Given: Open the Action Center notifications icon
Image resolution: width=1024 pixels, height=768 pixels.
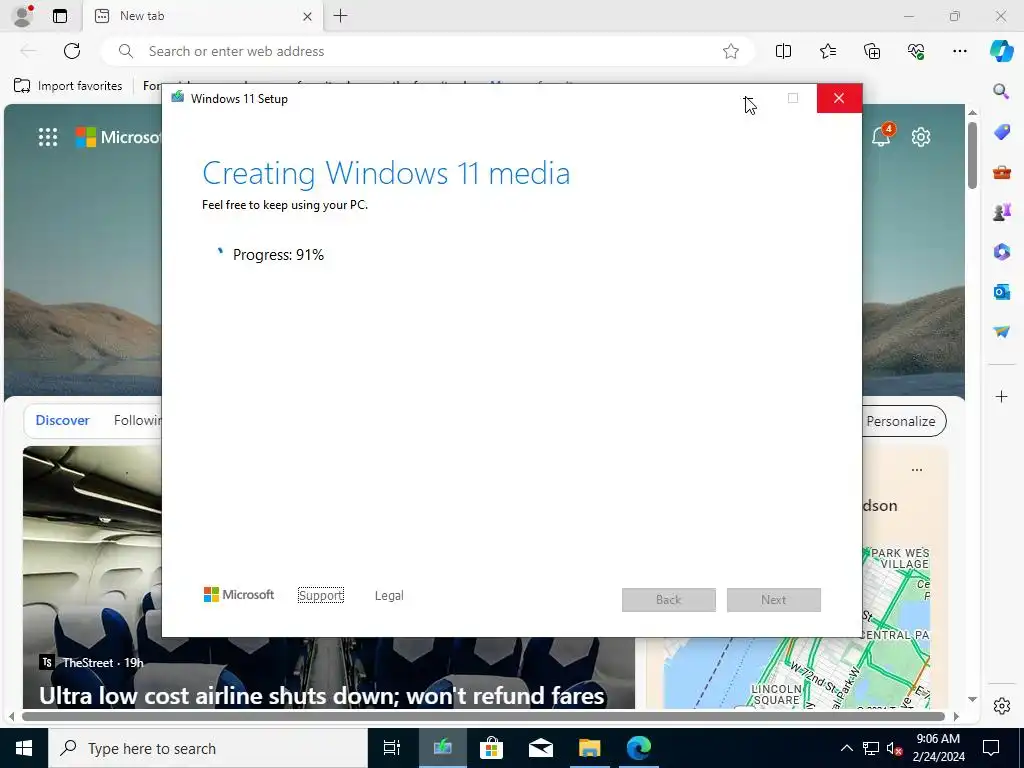Looking at the screenshot, I should (x=991, y=748).
